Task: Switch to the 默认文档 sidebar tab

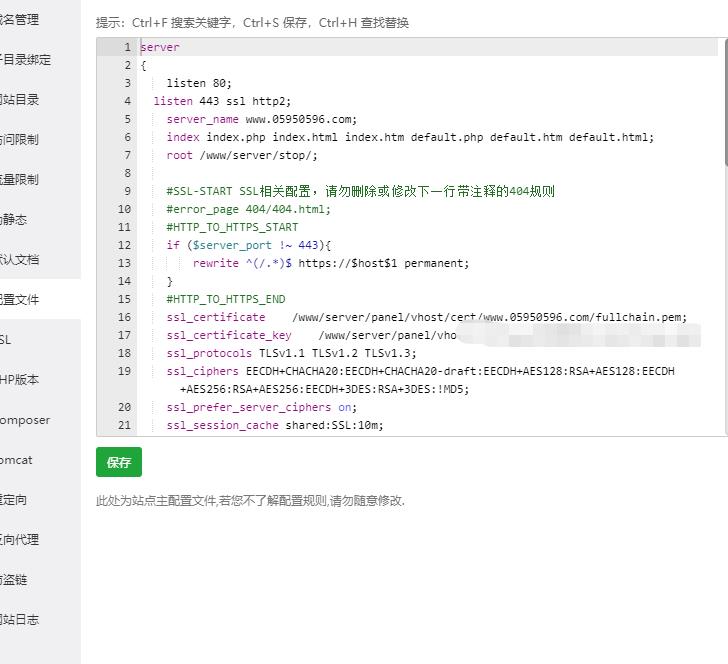Action: pyautogui.click(x=40, y=260)
